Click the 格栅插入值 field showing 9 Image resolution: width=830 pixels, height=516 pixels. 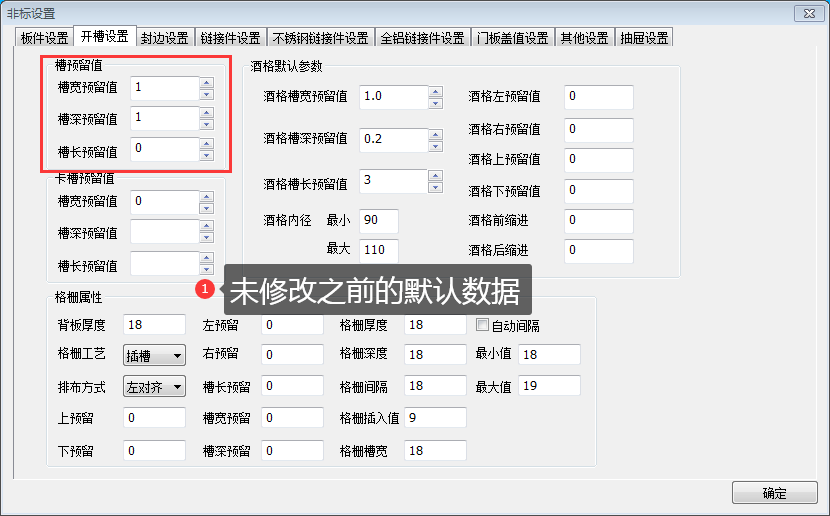click(435, 418)
